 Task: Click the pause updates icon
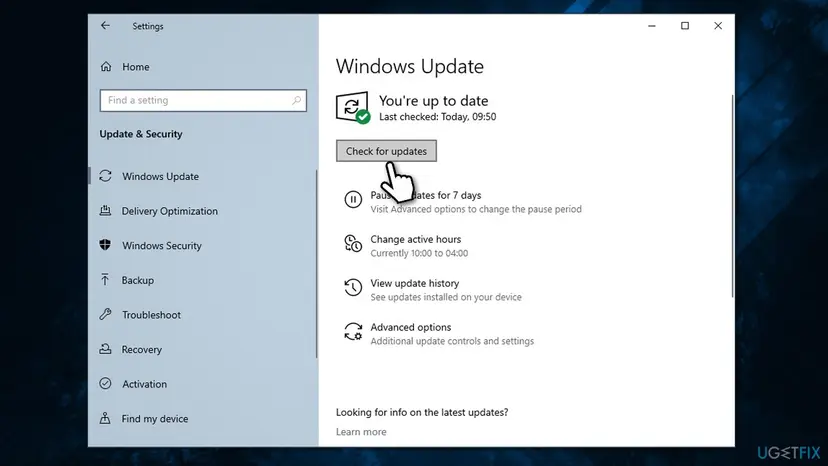(353, 199)
